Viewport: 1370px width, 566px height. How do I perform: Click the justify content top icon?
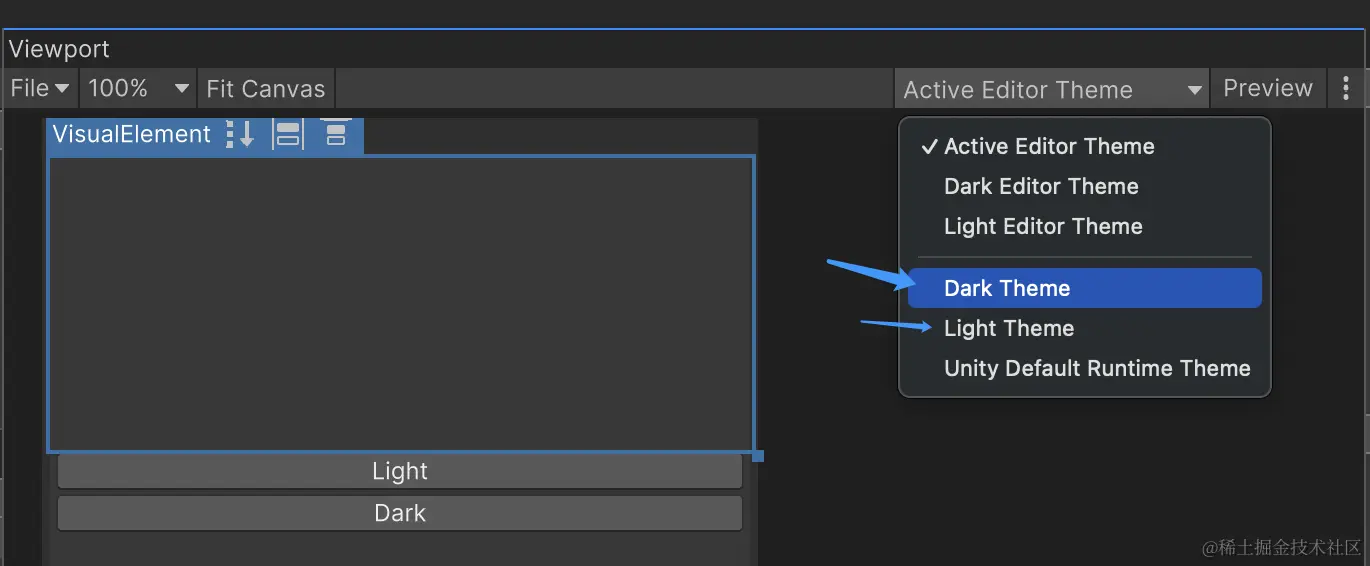pos(336,132)
